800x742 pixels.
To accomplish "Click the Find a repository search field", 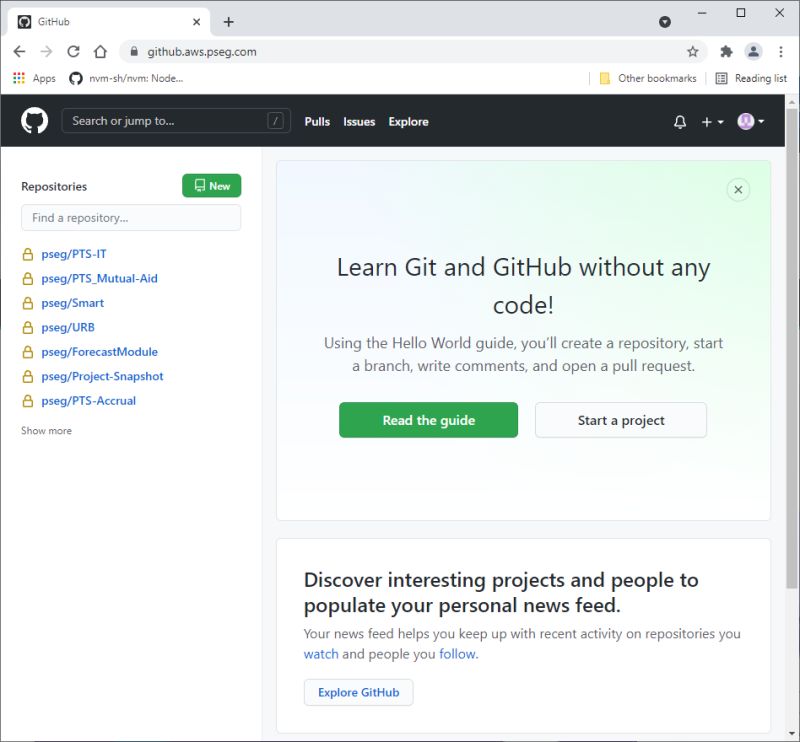I will [130, 217].
